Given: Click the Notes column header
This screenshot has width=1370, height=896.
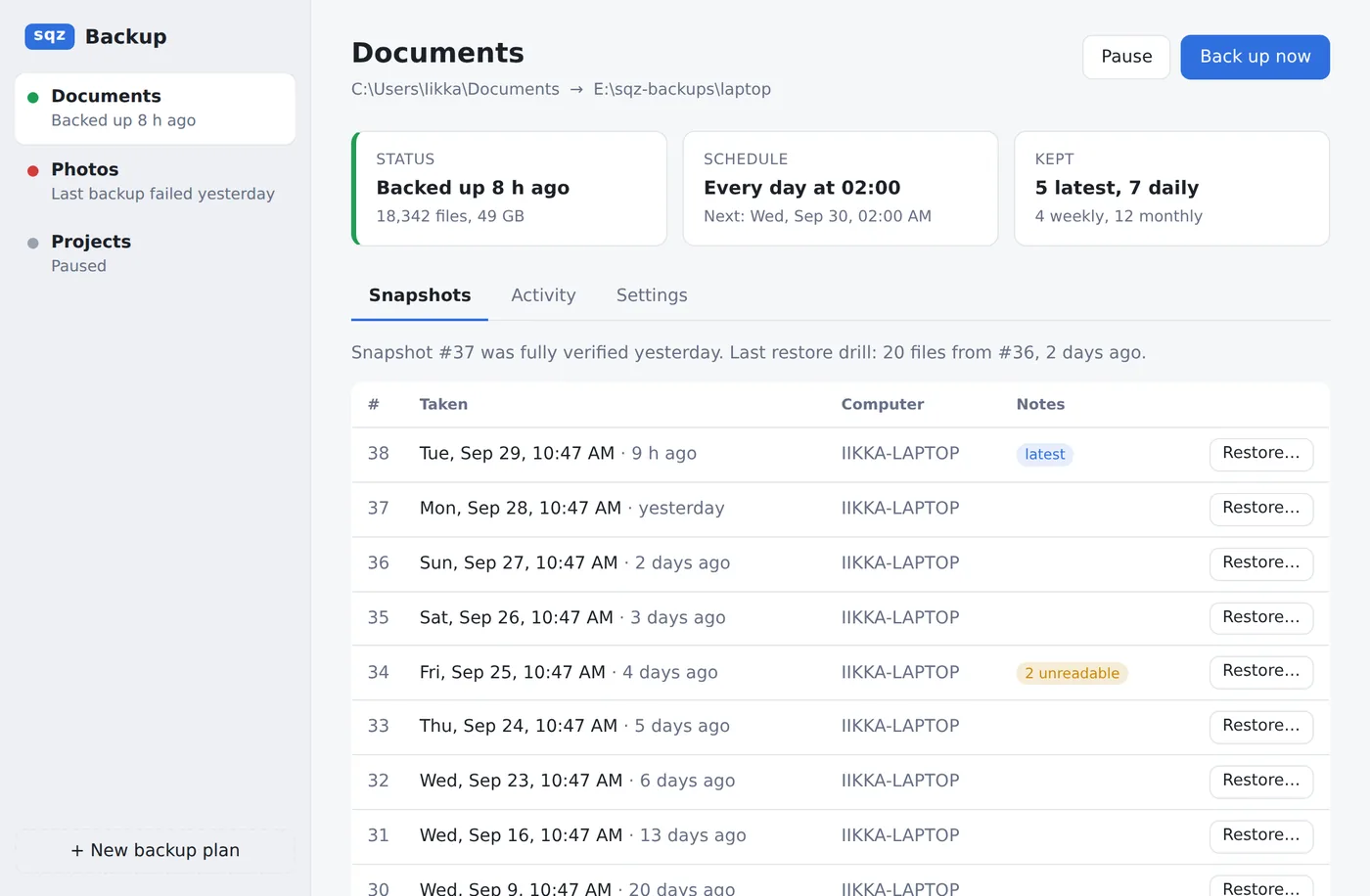Looking at the screenshot, I should coord(1040,404).
